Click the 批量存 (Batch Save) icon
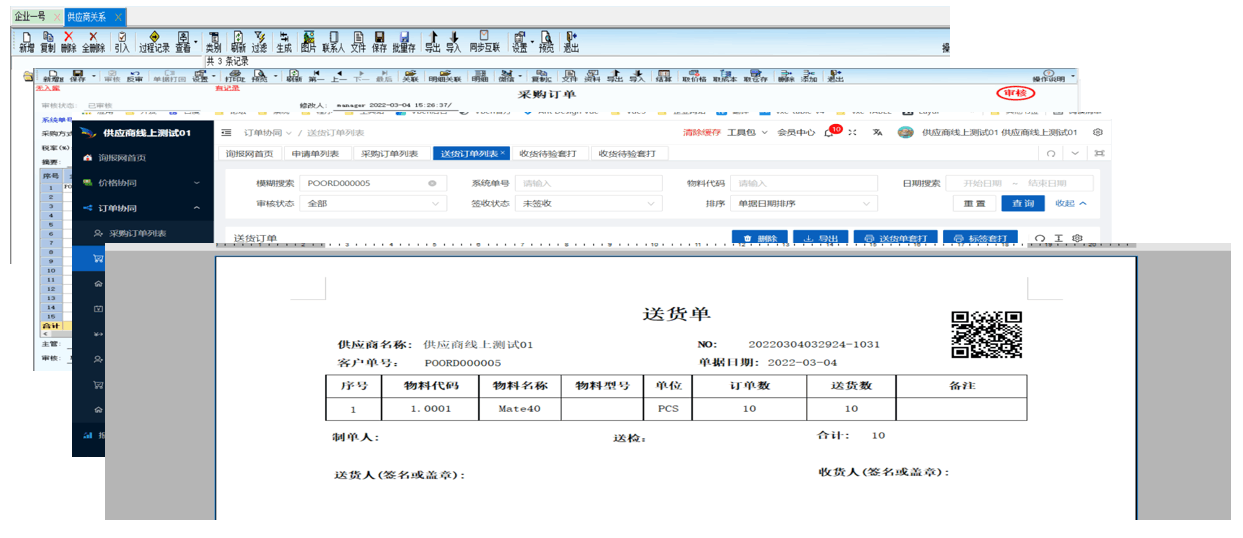 [403, 41]
